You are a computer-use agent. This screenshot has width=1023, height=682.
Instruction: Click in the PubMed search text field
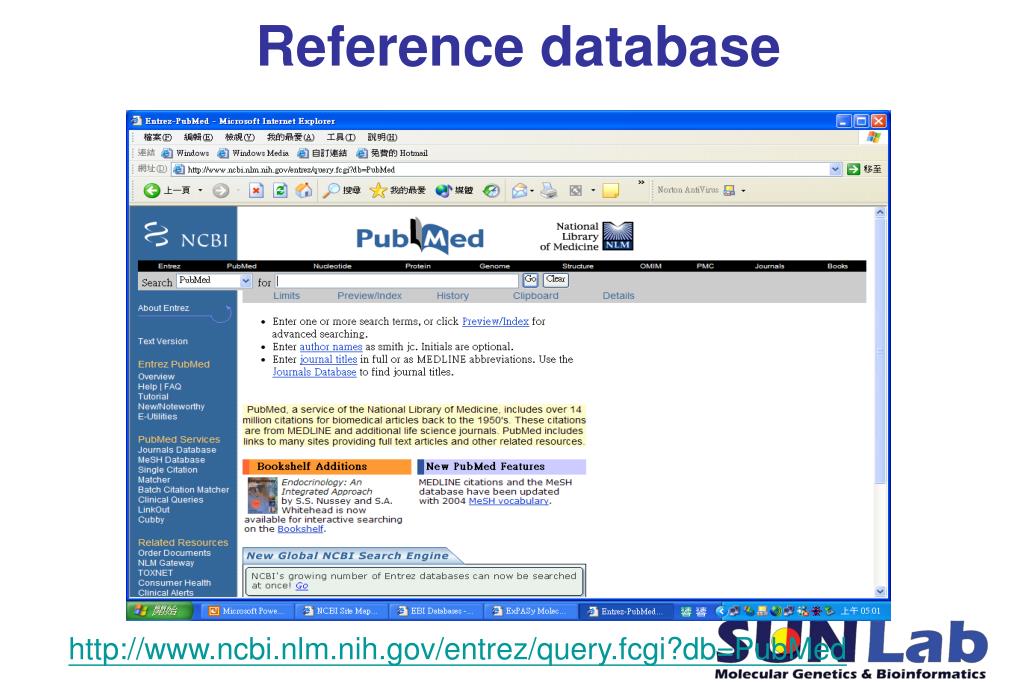[x=397, y=281]
